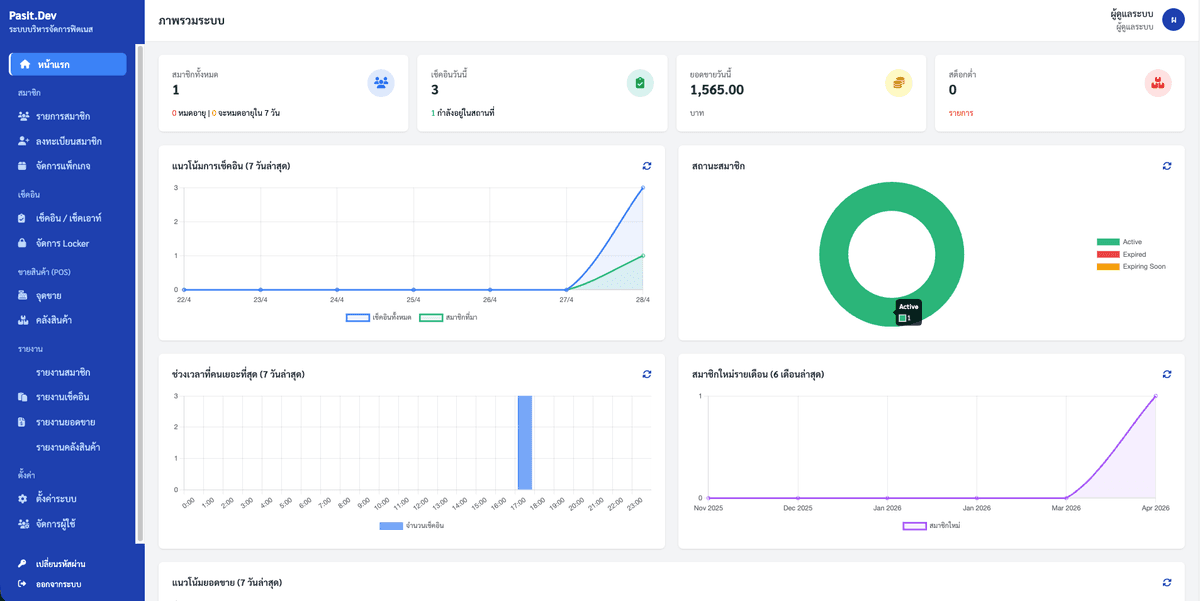1200x601 pixels.
Task: Click the home icon beside หน้าแรก
Action: point(25,64)
